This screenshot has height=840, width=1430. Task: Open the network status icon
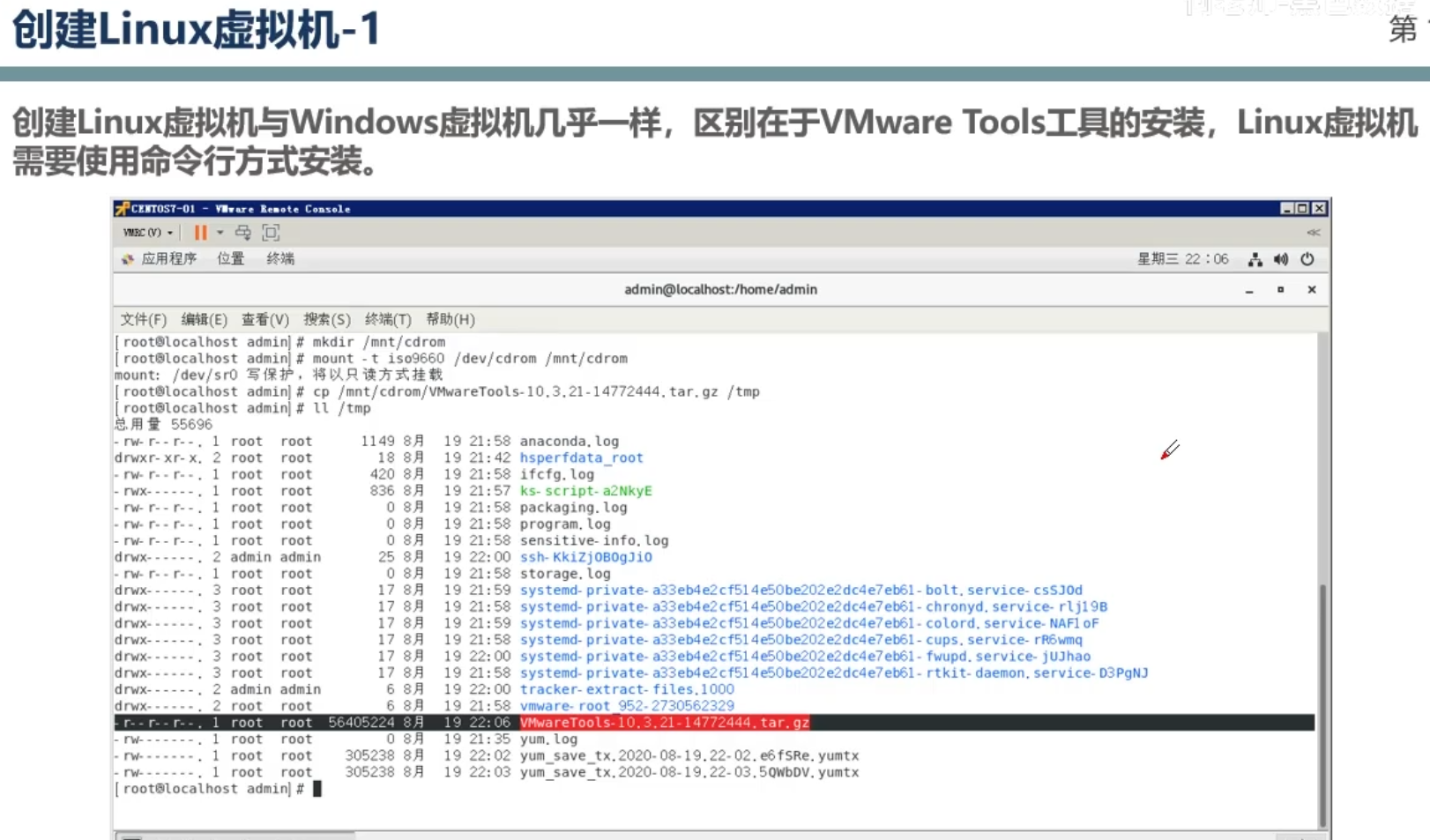pyautogui.click(x=1255, y=259)
